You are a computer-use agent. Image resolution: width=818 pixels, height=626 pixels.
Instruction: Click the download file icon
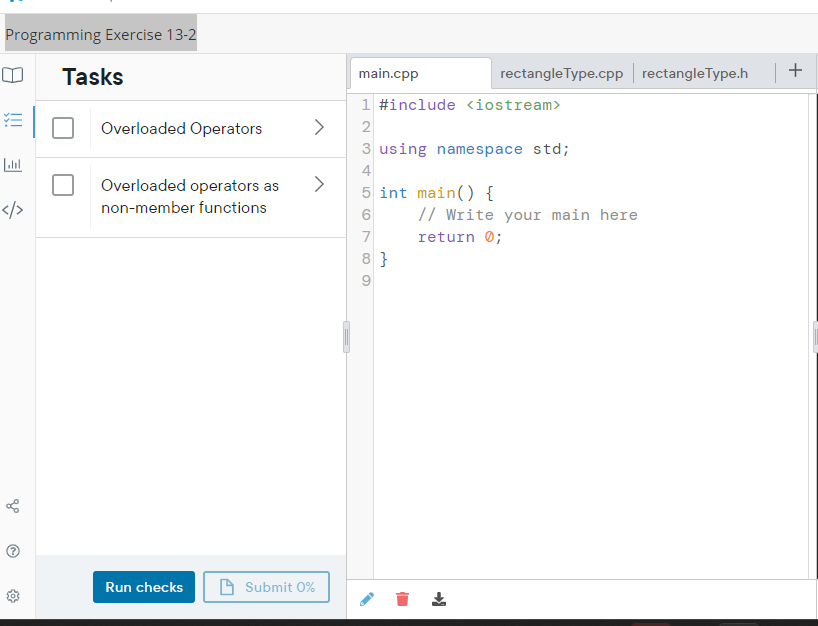coord(439,599)
